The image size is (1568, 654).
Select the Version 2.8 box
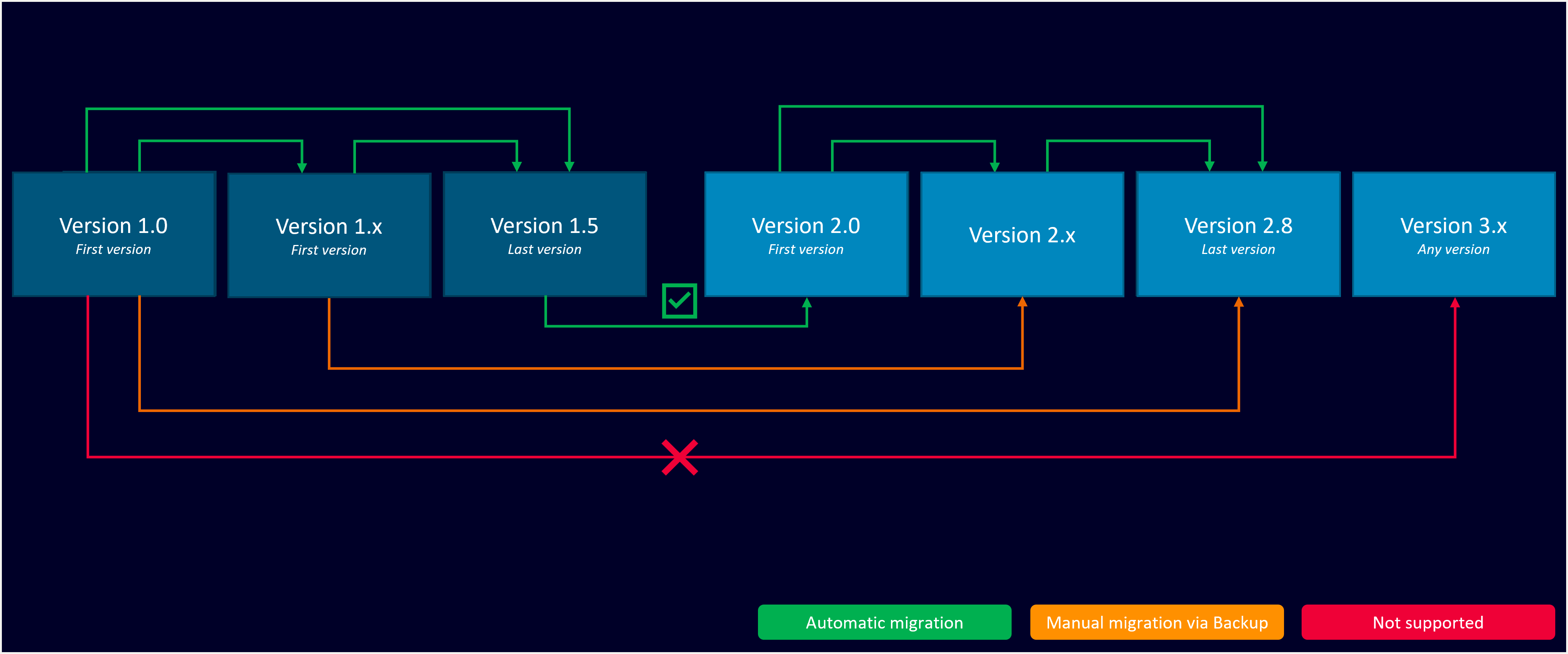click(x=1238, y=234)
